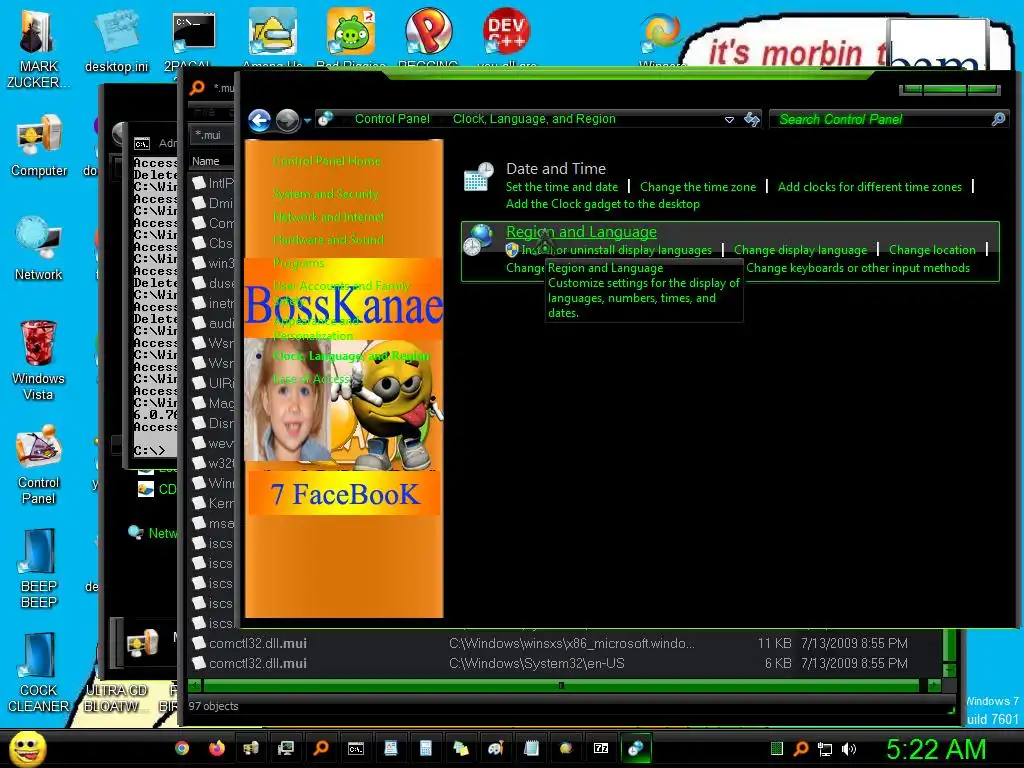Open 'Add clocks for different time zones'
The image size is (1024, 768).
click(x=869, y=187)
